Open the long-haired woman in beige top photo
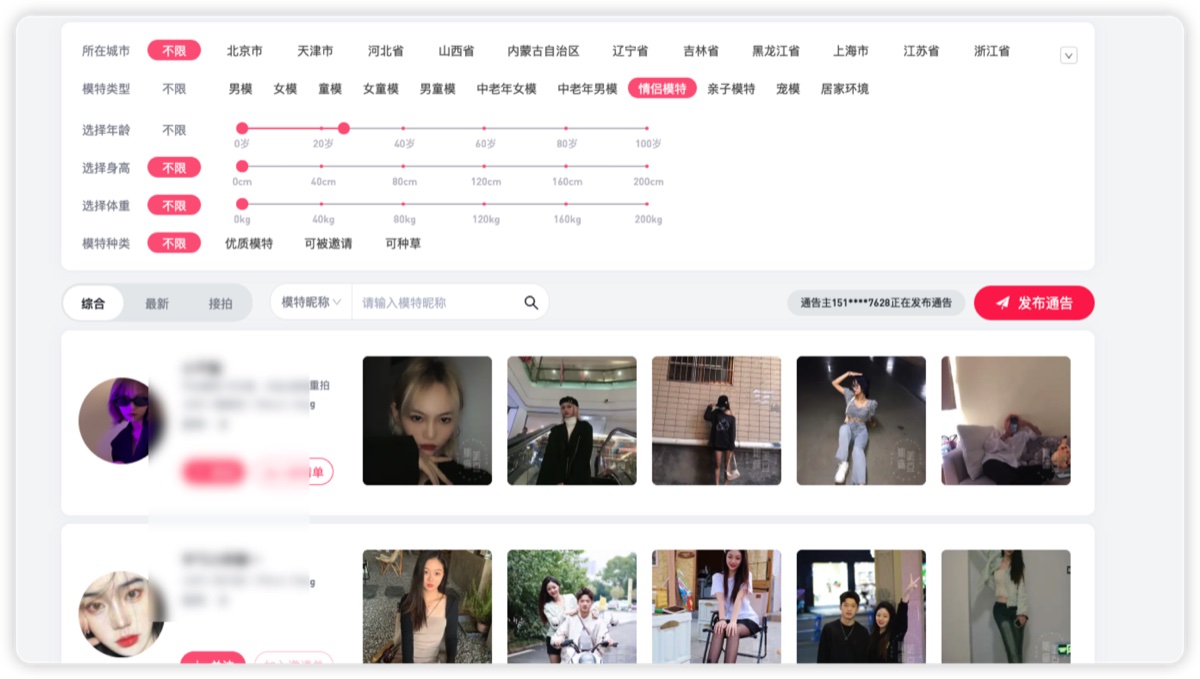 [x=427, y=606]
